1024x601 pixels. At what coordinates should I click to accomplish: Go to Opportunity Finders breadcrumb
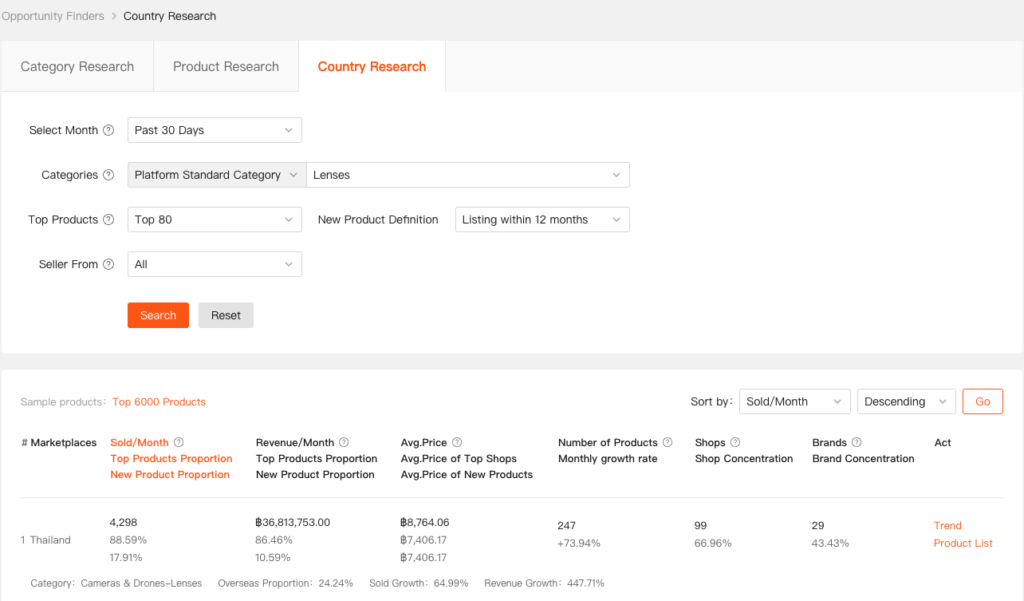click(51, 16)
